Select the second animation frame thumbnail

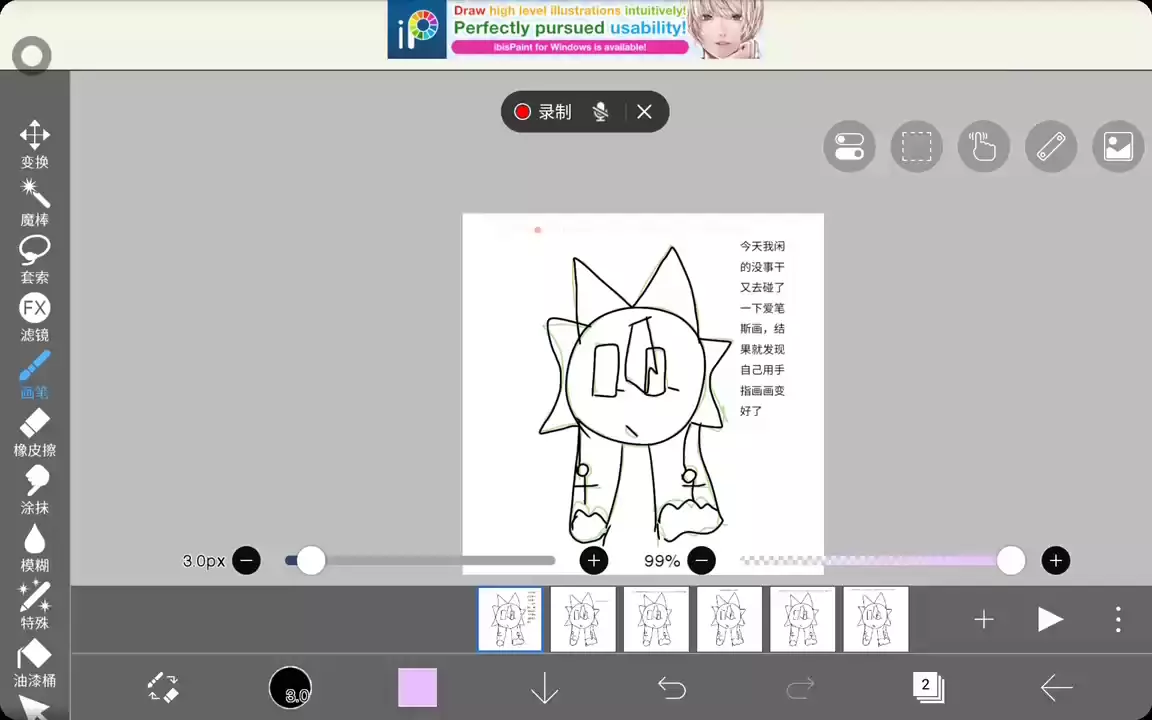pyautogui.click(x=583, y=620)
